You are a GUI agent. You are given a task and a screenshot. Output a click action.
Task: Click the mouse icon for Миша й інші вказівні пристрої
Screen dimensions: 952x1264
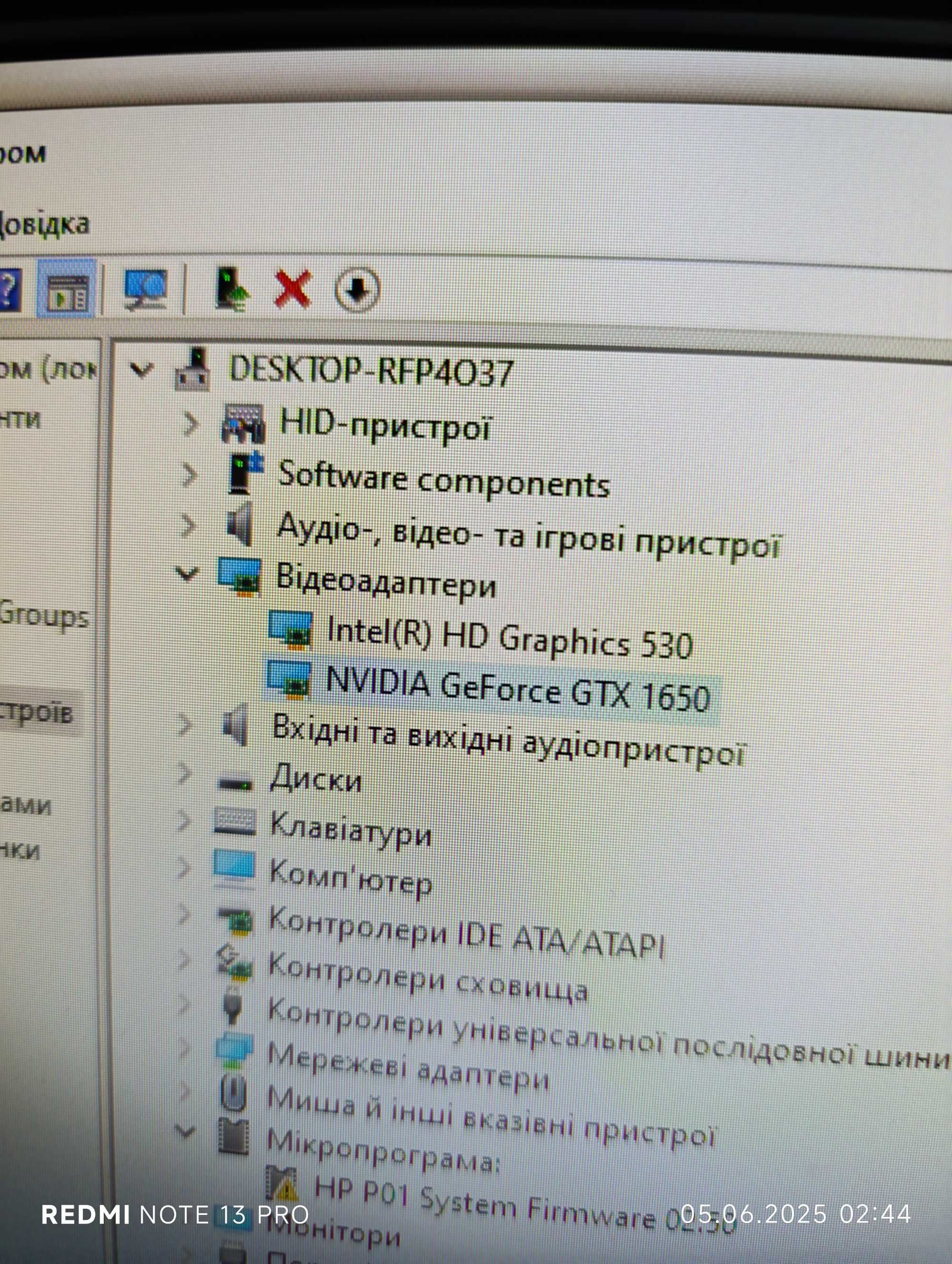(x=233, y=1093)
